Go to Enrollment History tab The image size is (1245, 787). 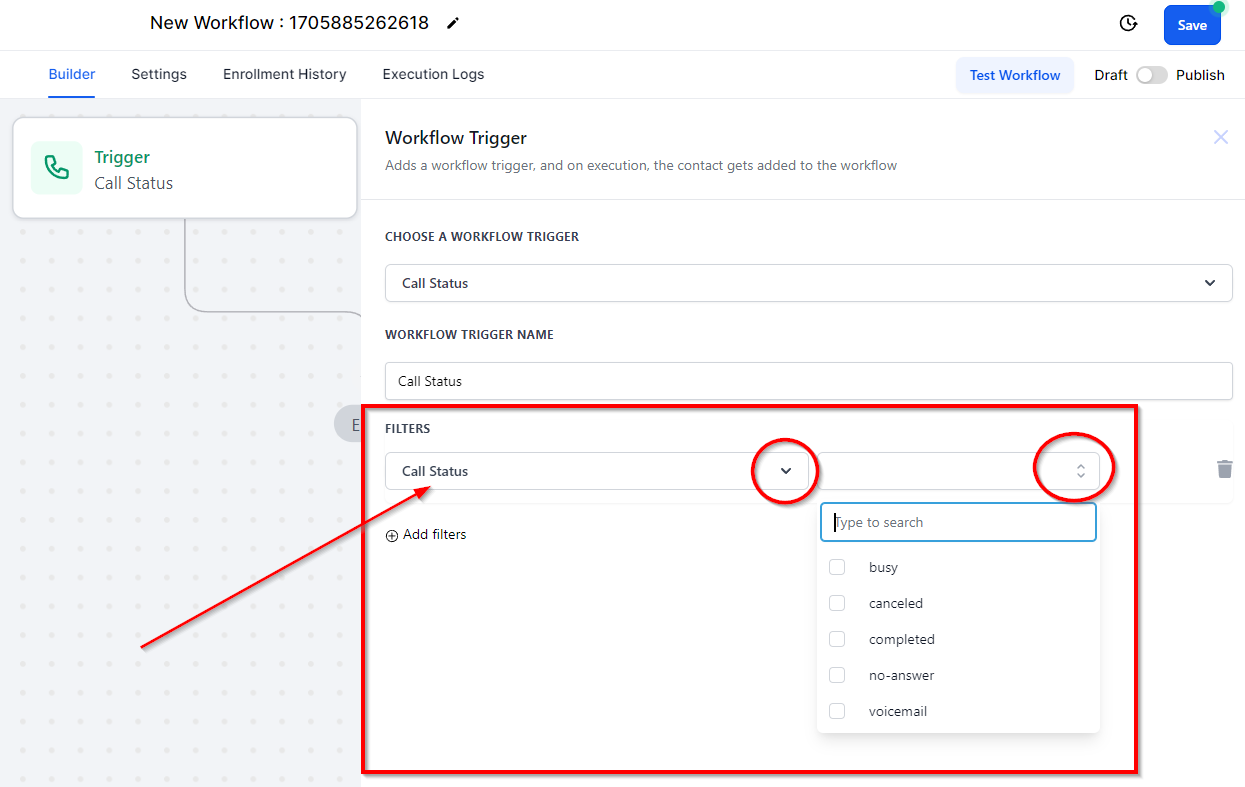point(285,75)
